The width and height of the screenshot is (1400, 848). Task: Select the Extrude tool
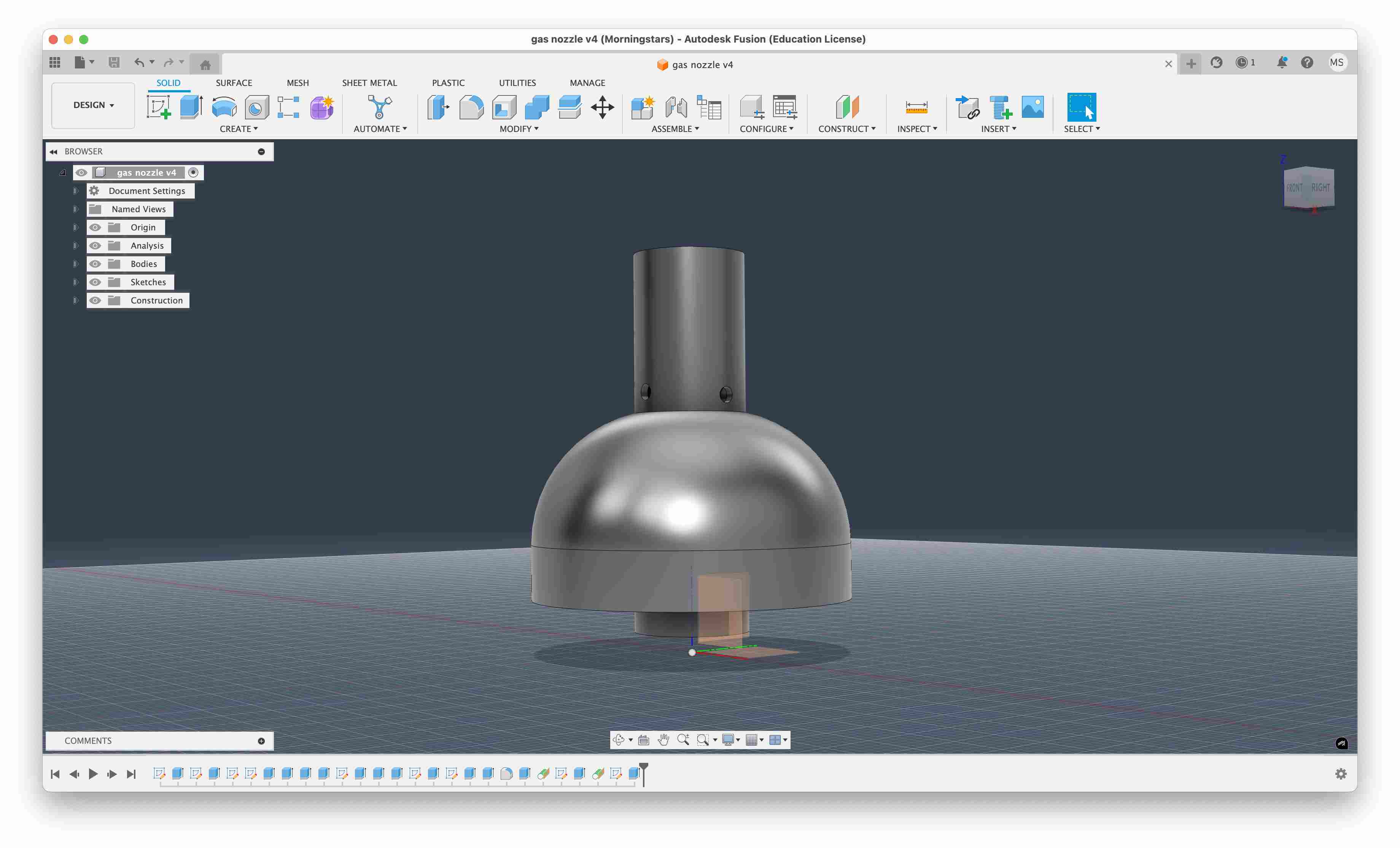click(x=191, y=107)
